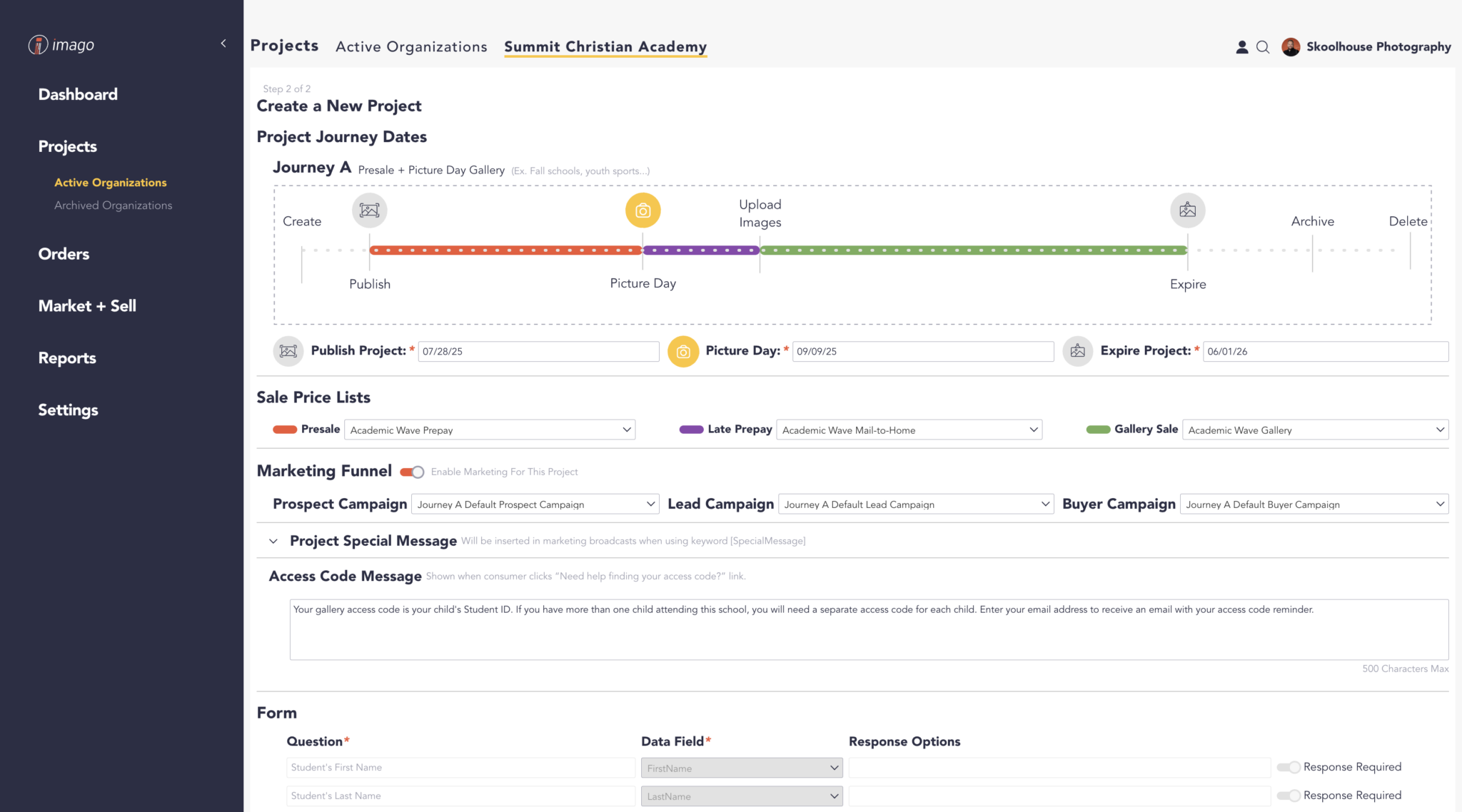The width and height of the screenshot is (1462, 812).
Task: Collapse the sidebar with the left chevron
Action: pos(223,44)
